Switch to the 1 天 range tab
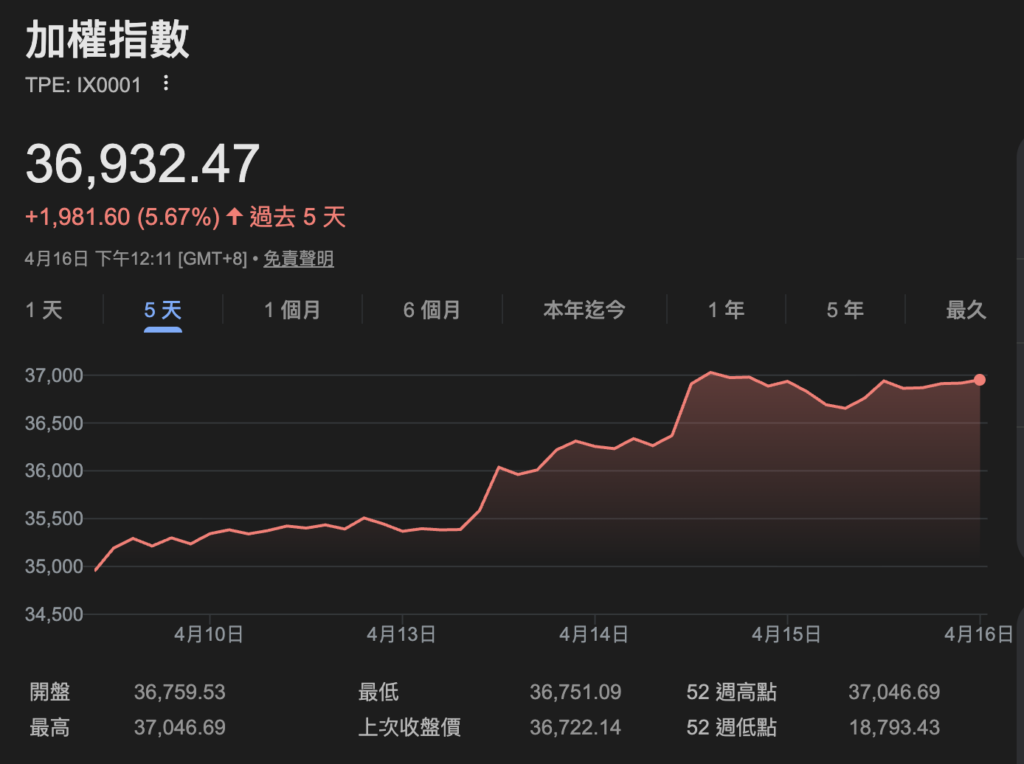 pos(44,310)
